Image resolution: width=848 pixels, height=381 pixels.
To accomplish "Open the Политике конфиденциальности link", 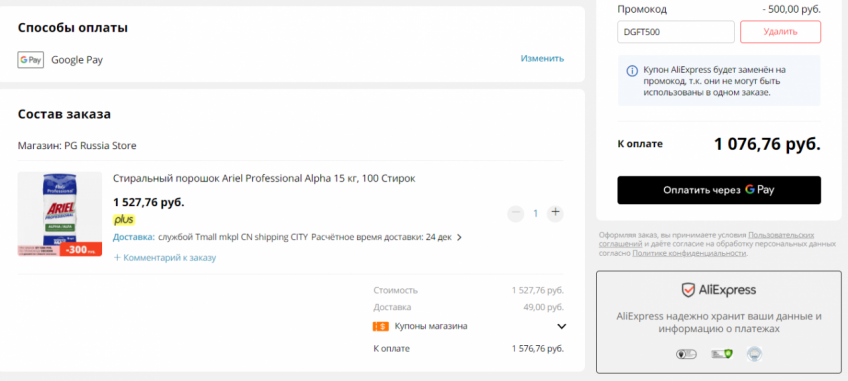I will (x=690, y=253).
